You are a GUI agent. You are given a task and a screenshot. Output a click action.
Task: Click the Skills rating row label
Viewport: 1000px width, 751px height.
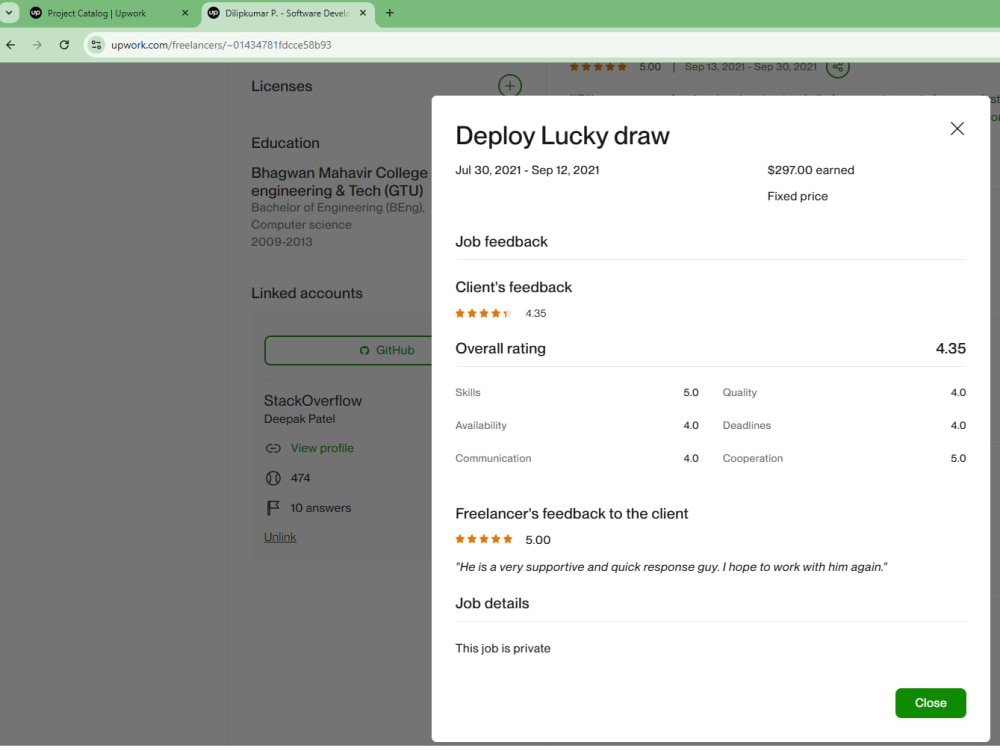467,393
